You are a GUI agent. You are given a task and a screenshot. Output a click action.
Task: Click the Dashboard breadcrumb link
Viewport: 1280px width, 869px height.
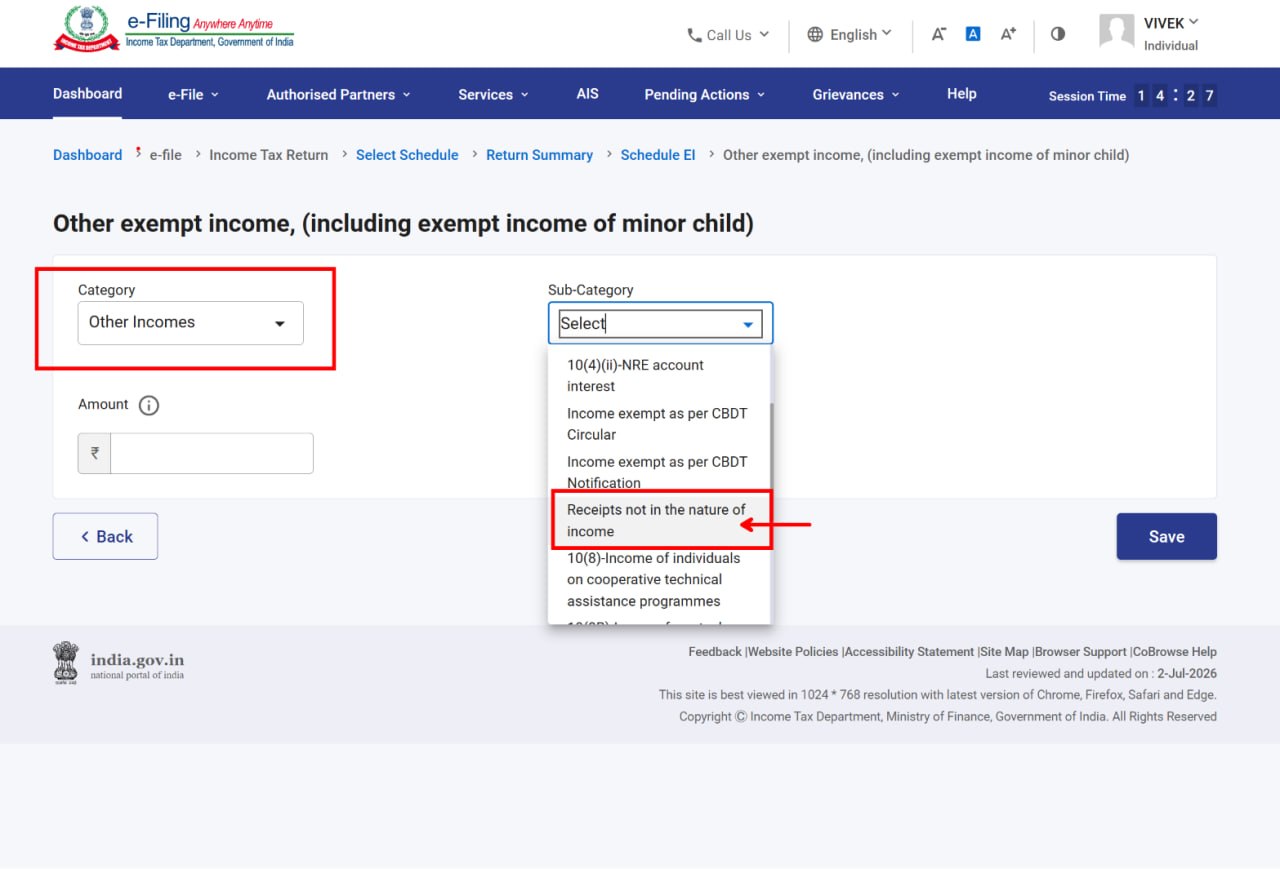[87, 155]
